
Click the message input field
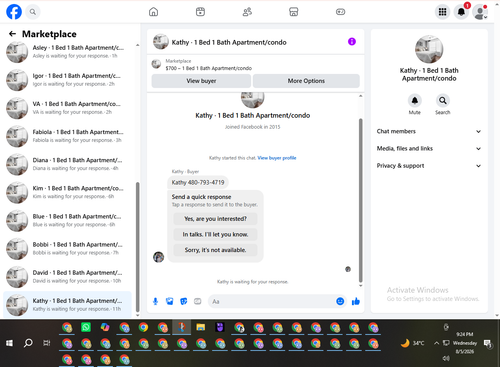click(272, 302)
